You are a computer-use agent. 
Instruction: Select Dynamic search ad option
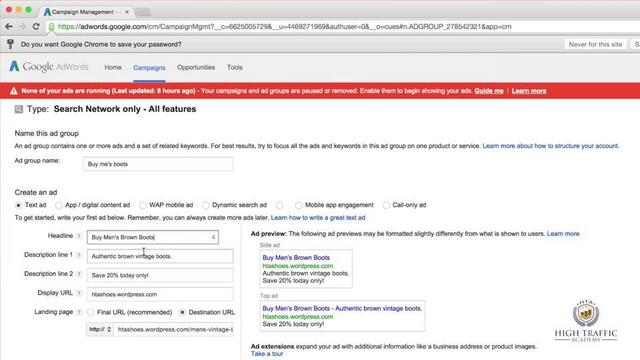point(206,205)
